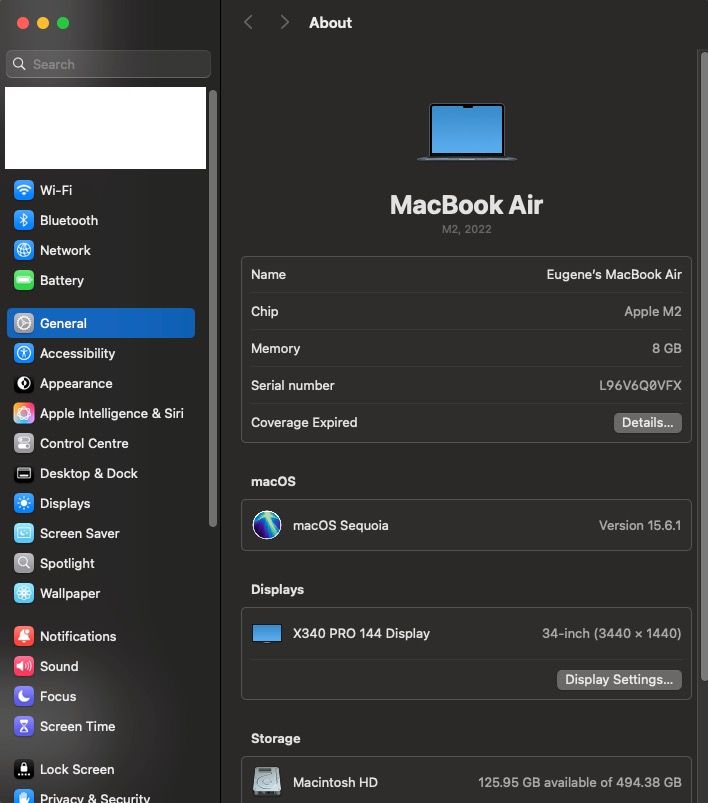
Task: Go back with the left chevron
Action: [248, 23]
